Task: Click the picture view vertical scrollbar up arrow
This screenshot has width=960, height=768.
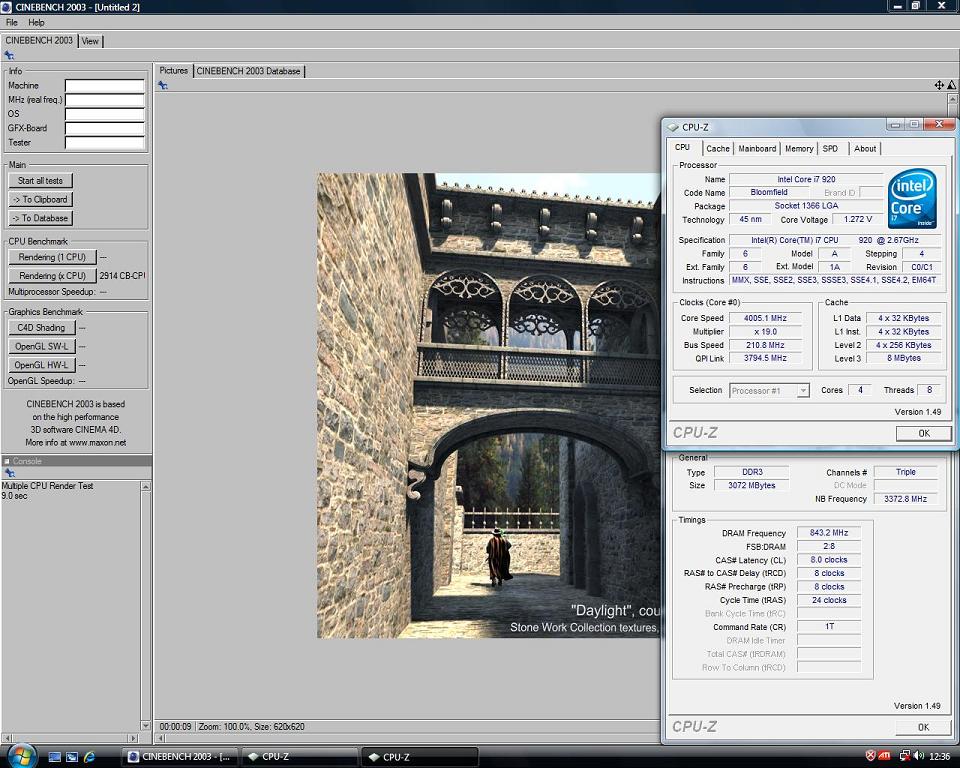Action: pos(952,99)
